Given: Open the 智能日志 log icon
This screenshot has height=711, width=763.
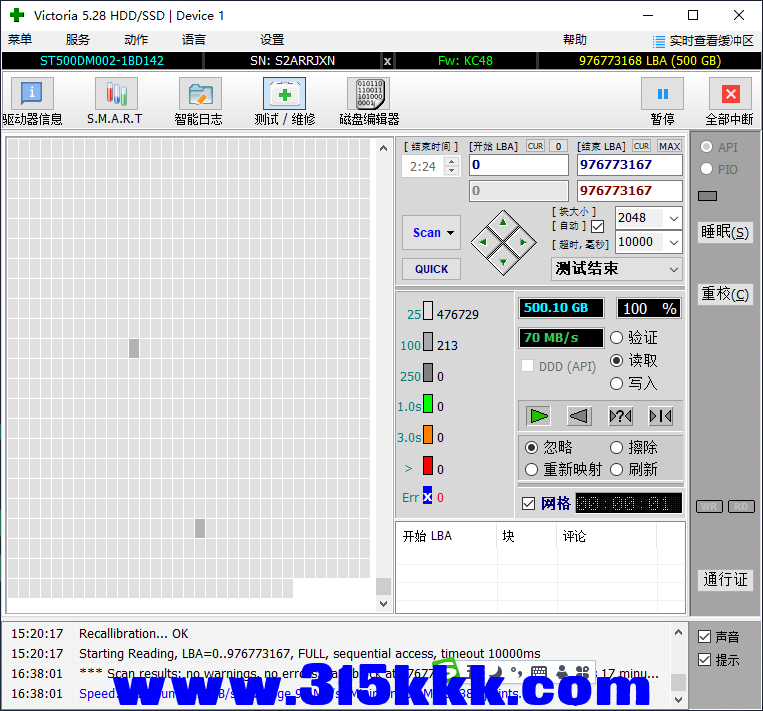Looking at the screenshot, I should [200, 95].
